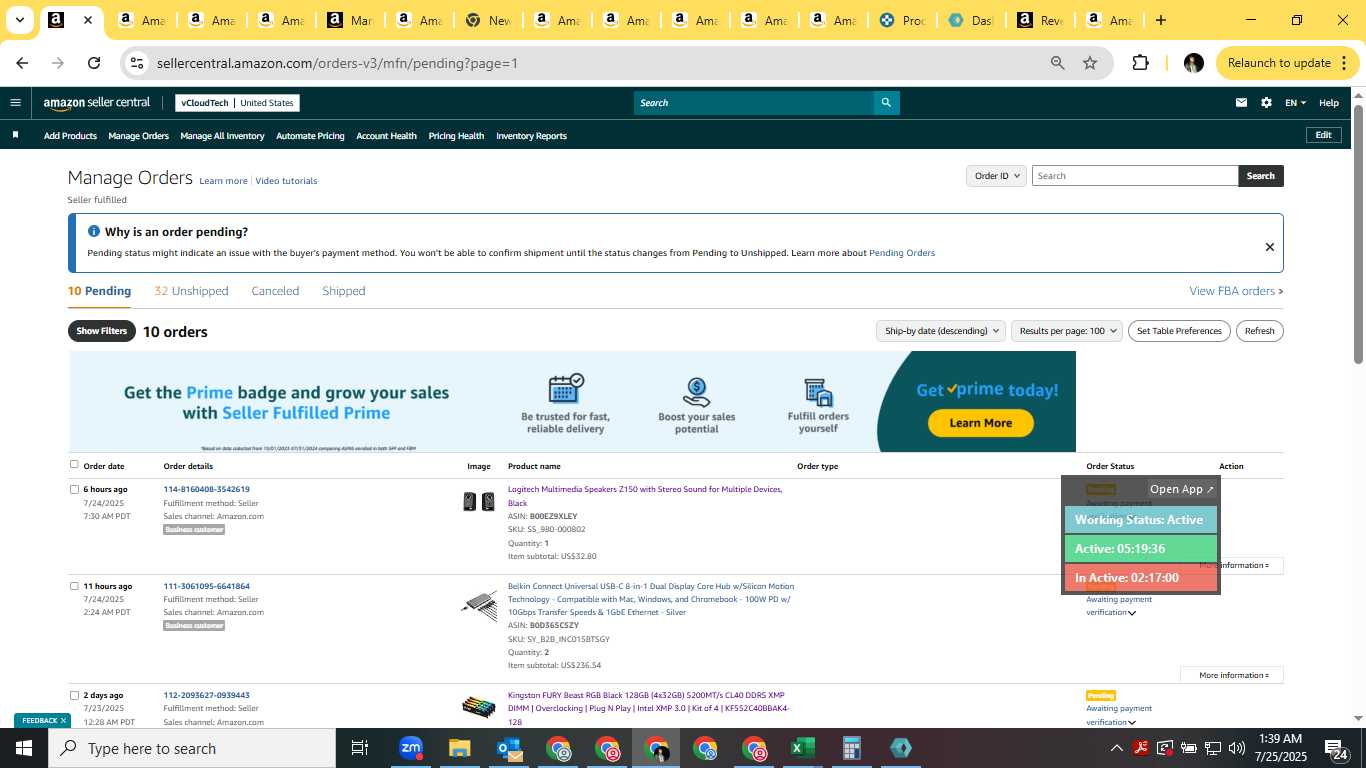Screen dimensions: 1366x768
Task: Open the mail messages icon
Action: (1241, 102)
